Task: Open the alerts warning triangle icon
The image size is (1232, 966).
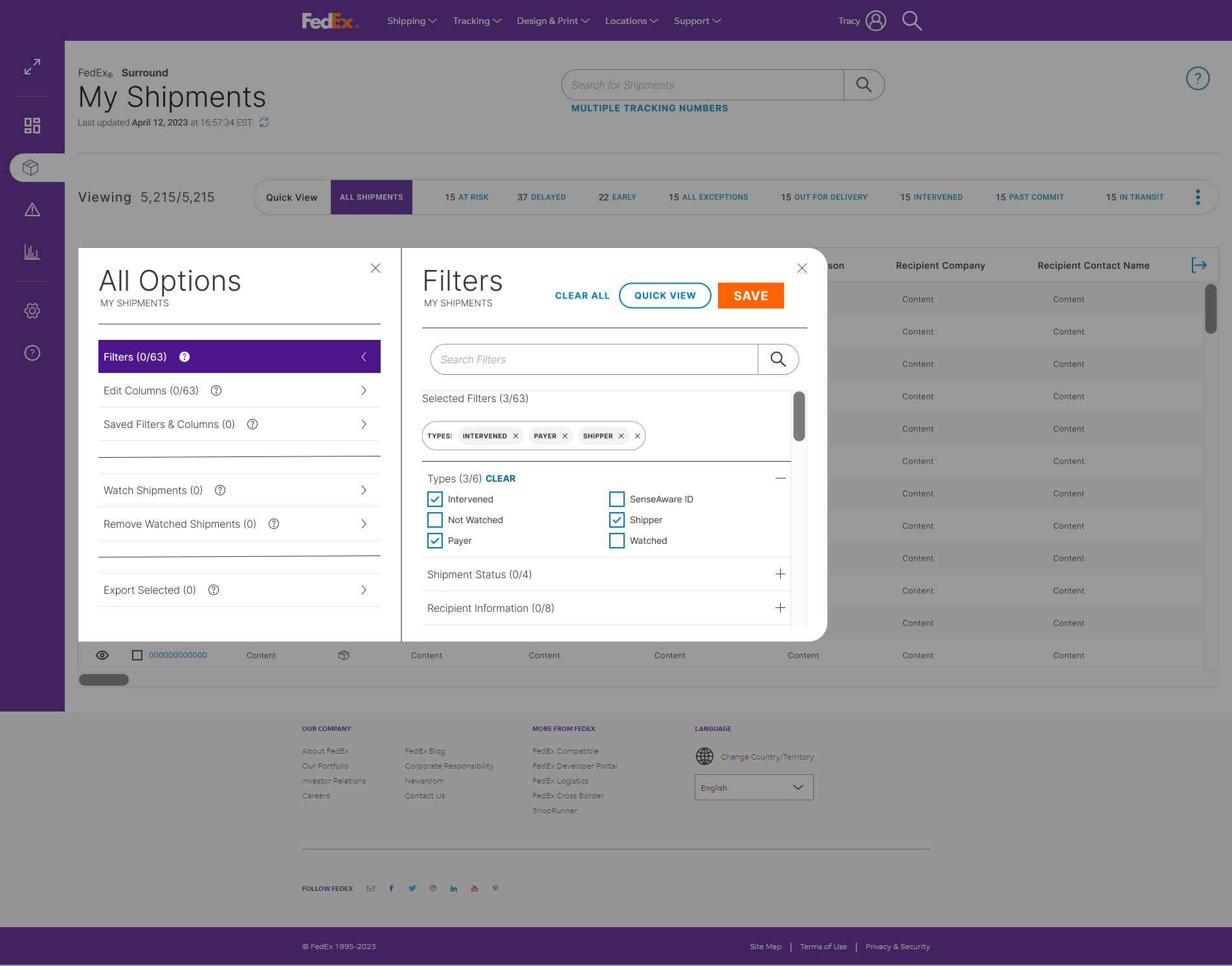Action: (x=32, y=210)
